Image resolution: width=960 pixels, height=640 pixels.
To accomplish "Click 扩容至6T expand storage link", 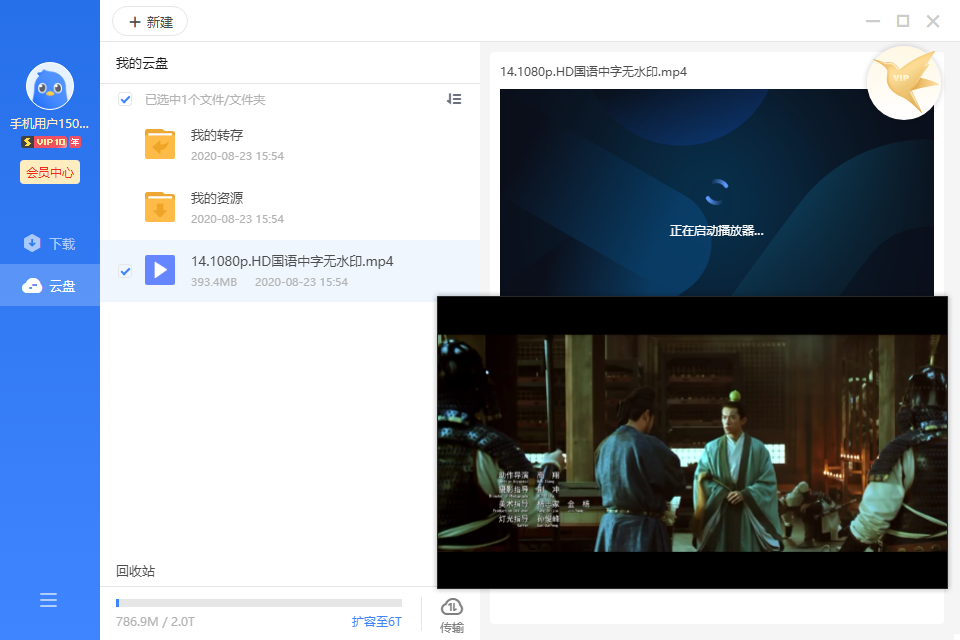I will (377, 622).
